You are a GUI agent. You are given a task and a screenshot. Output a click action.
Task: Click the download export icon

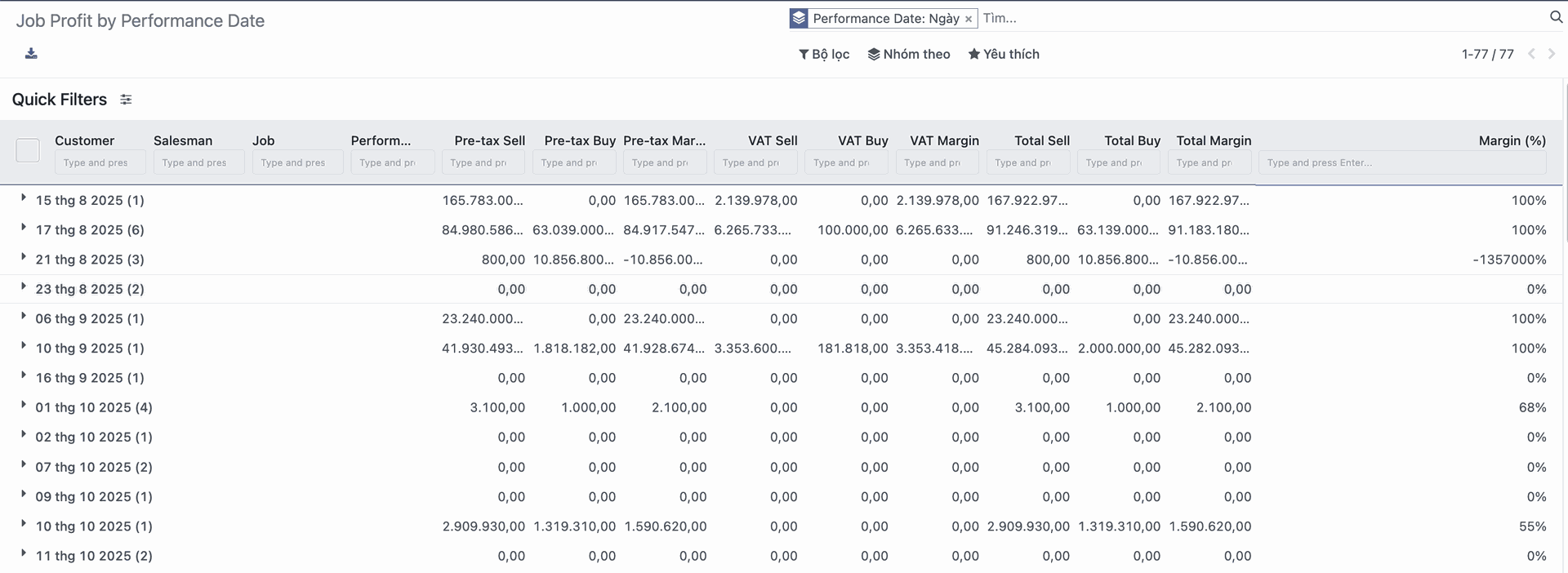click(x=31, y=54)
